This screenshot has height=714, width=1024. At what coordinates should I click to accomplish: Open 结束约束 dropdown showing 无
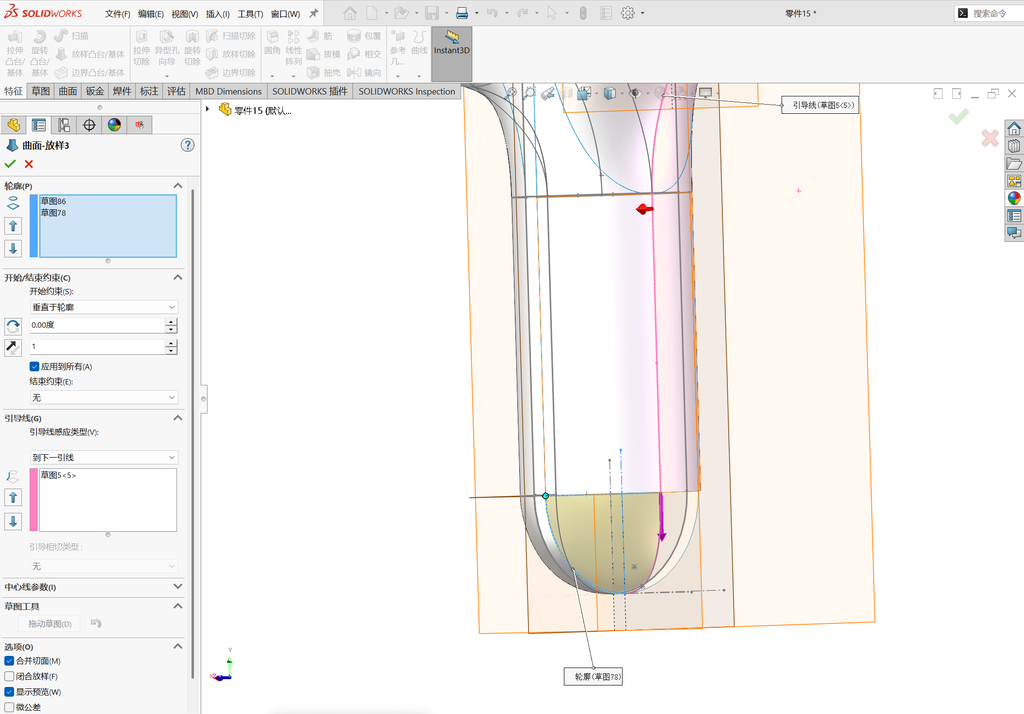(x=103, y=397)
